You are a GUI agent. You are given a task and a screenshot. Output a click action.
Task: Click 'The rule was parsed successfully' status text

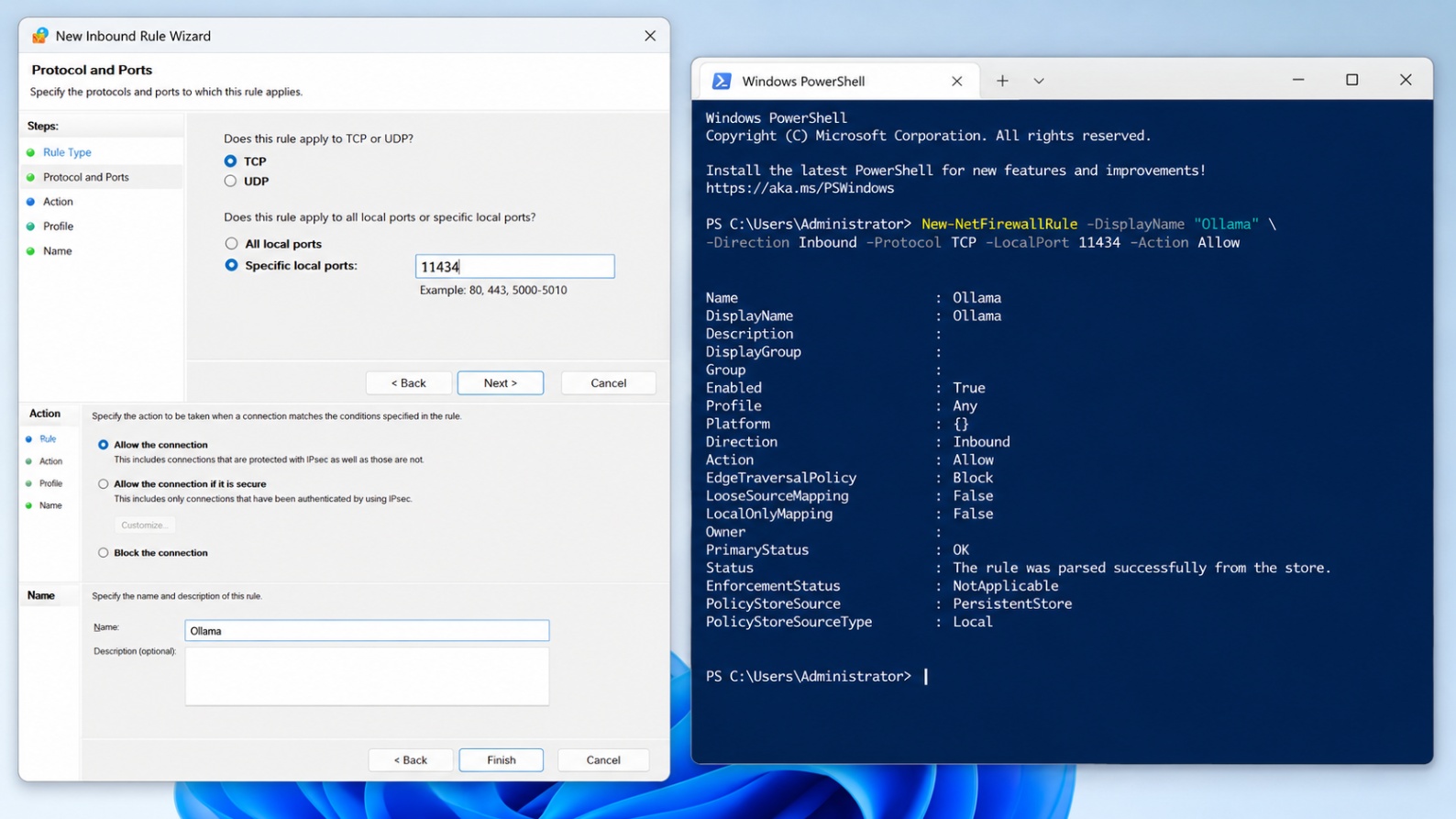click(1142, 568)
